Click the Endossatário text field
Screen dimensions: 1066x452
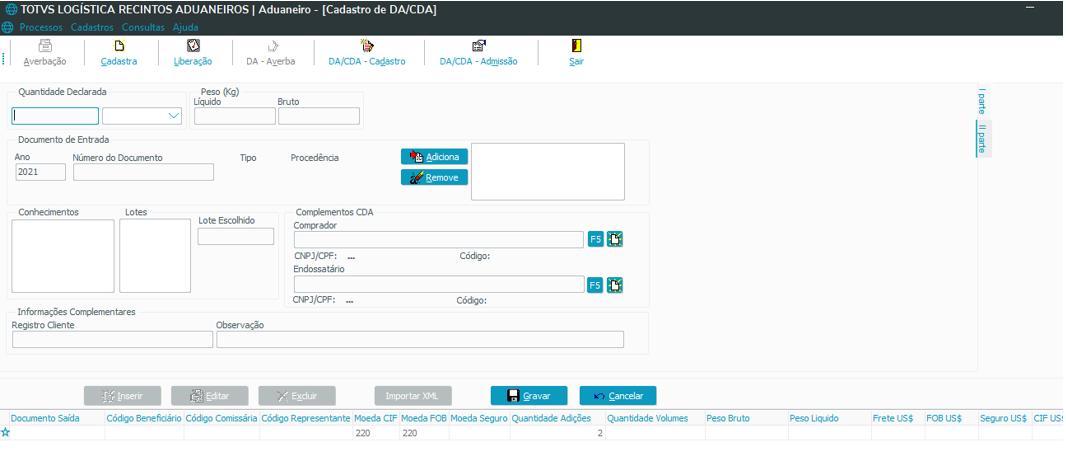coord(439,284)
